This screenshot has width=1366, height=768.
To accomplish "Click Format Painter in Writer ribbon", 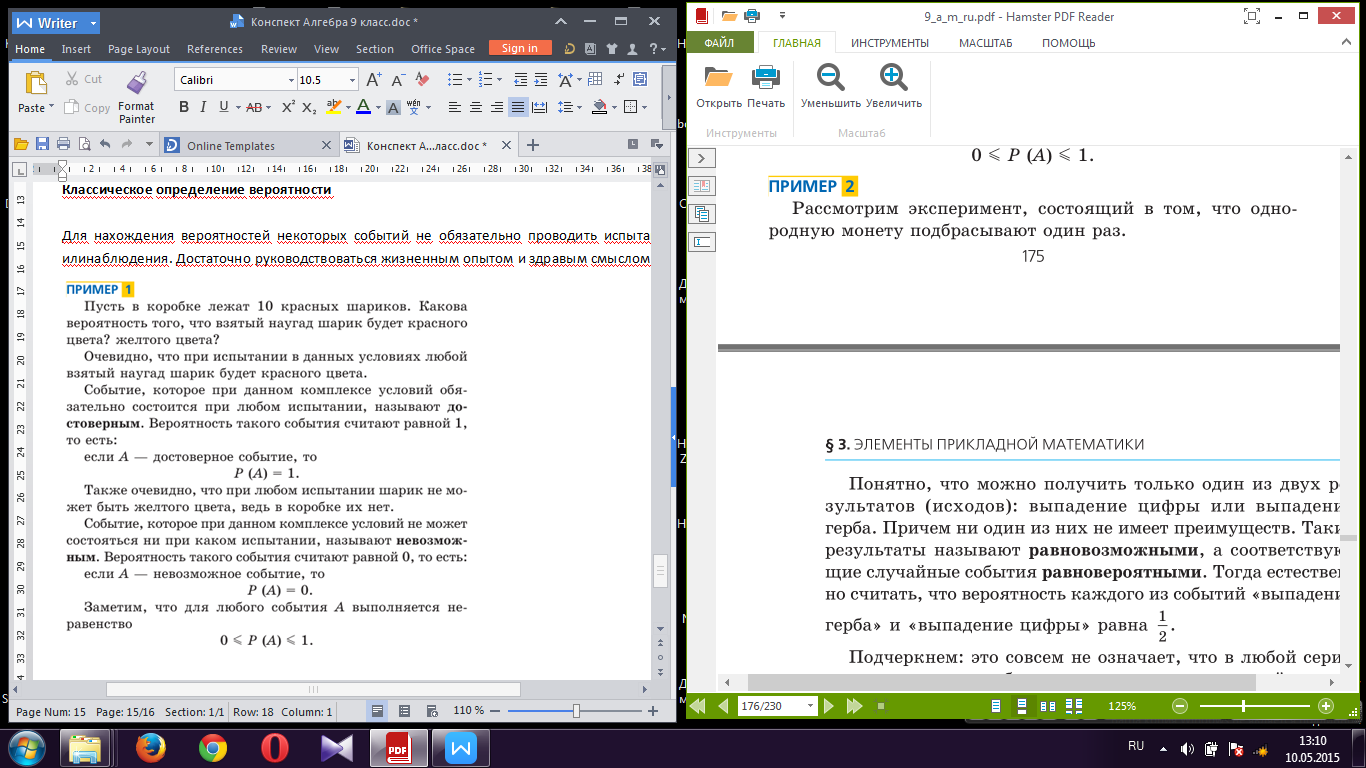I will tap(136, 97).
